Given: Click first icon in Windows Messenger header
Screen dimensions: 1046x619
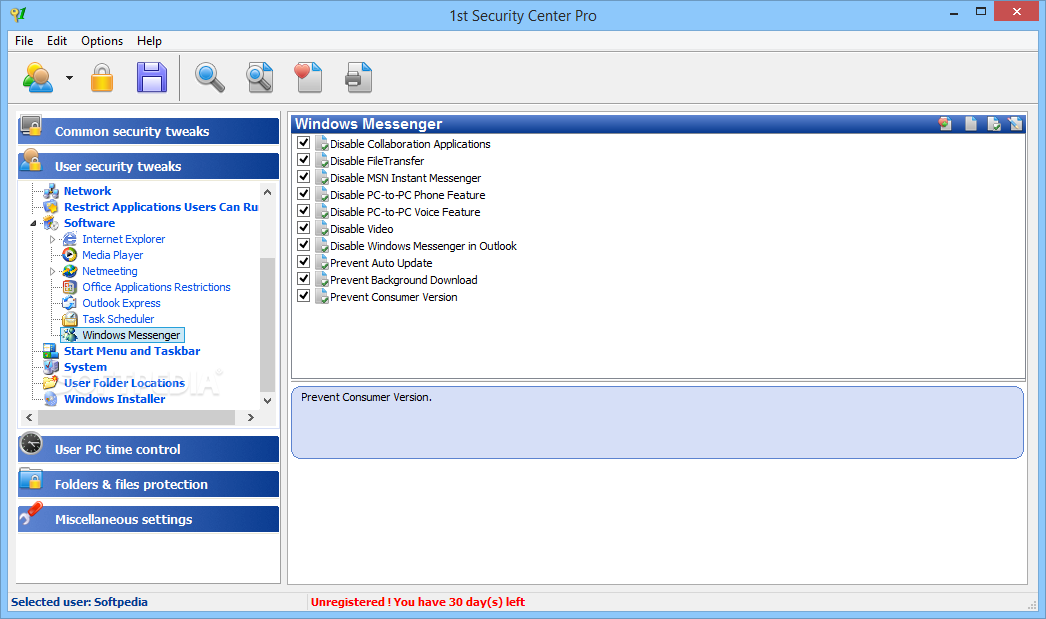Looking at the screenshot, I should [x=945, y=124].
